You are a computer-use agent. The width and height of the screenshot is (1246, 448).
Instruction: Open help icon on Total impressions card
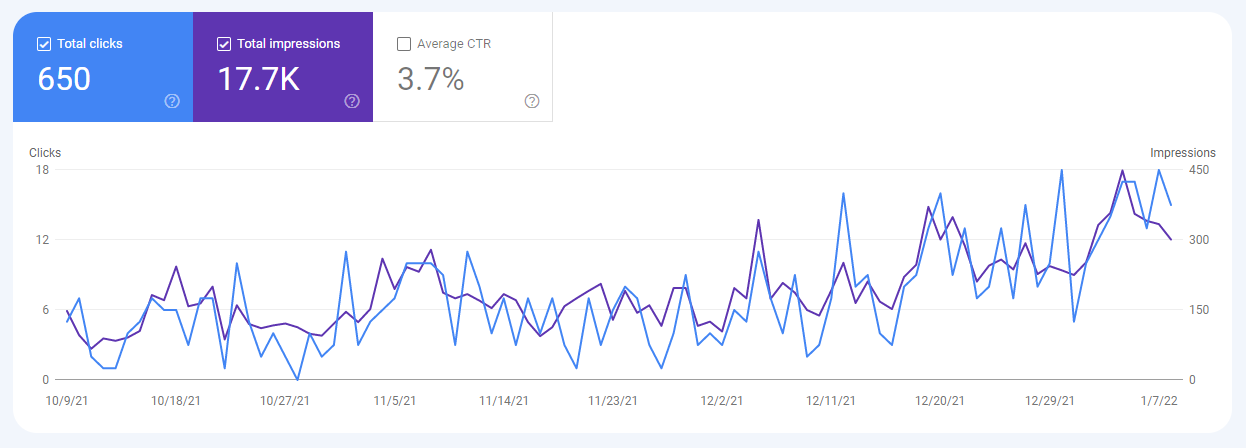(352, 101)
